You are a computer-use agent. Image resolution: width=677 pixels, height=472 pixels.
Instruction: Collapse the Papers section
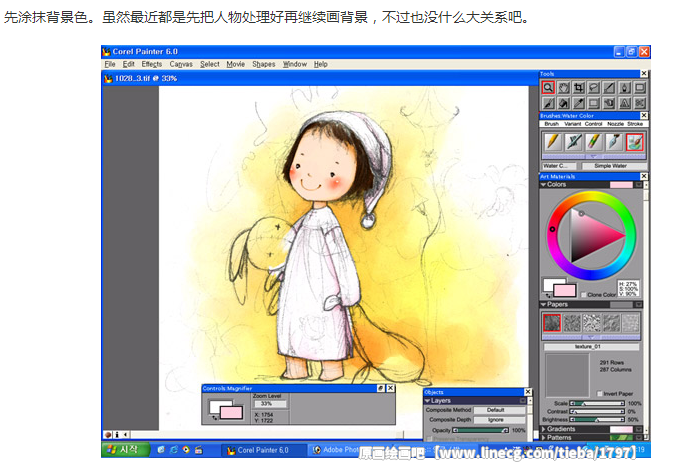coord(543,304)
